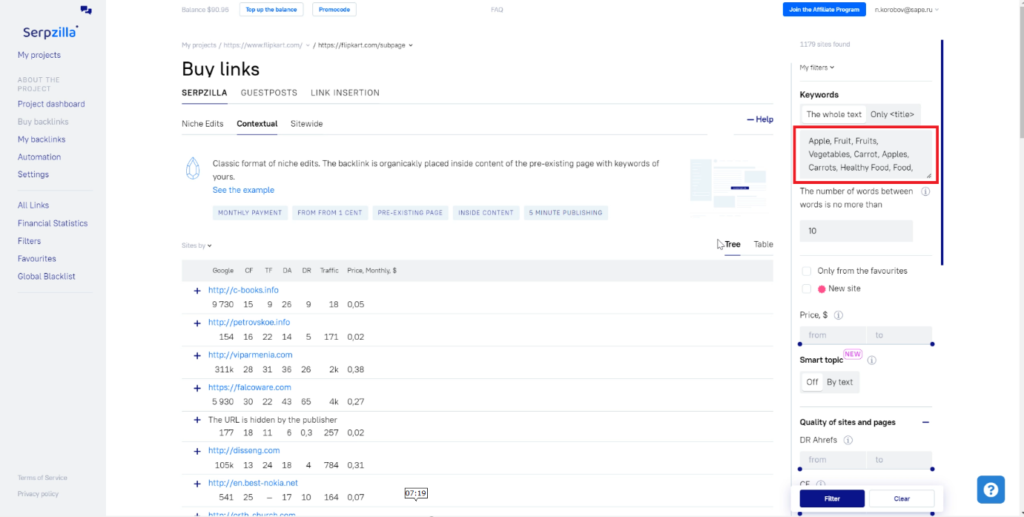Click the DR Ahrefs to input field

click(899, 460)
